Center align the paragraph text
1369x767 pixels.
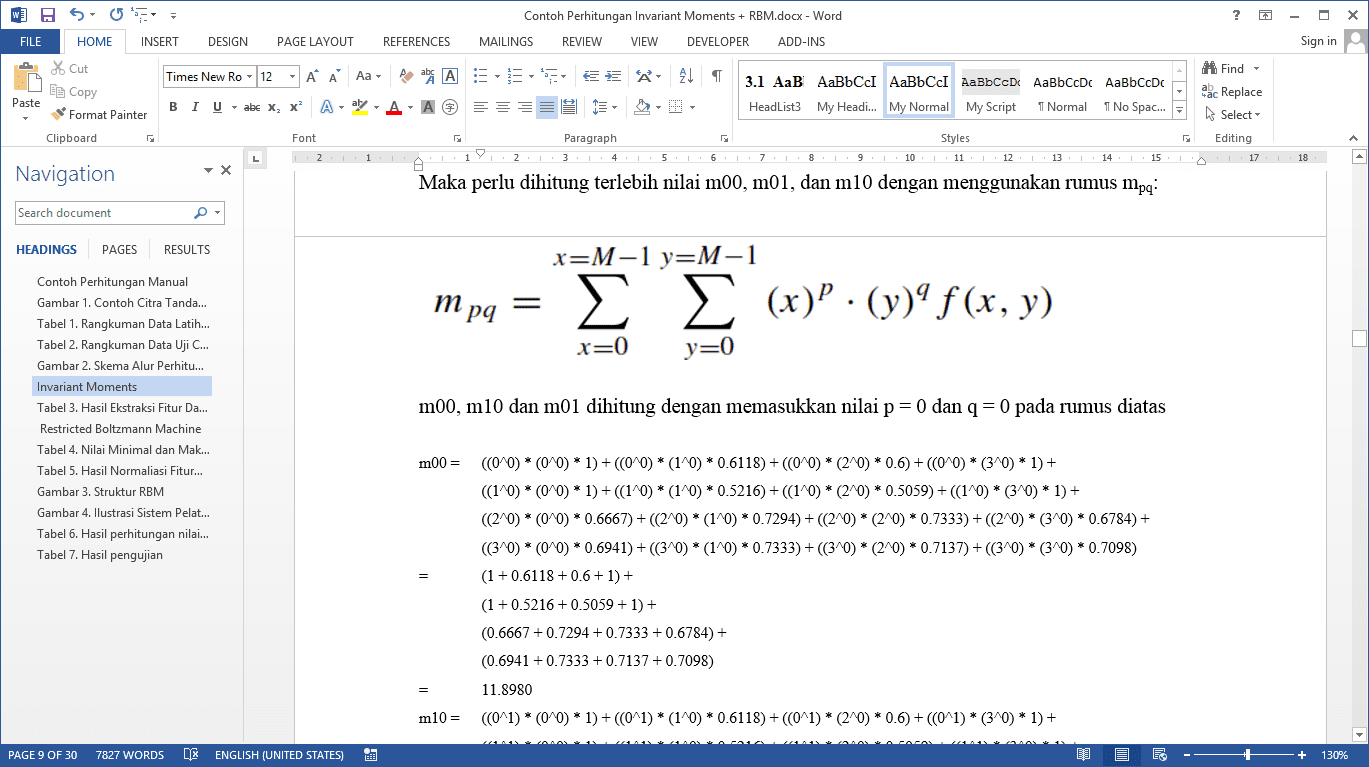[503, 107]
